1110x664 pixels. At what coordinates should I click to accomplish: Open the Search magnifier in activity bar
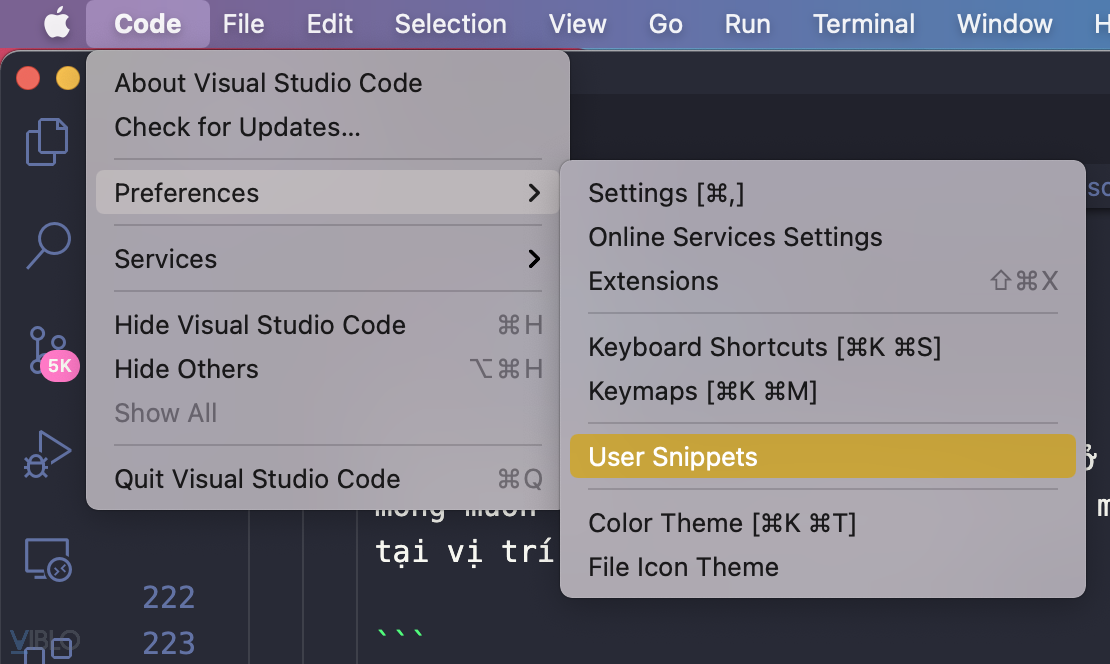(x=46, y=245)
